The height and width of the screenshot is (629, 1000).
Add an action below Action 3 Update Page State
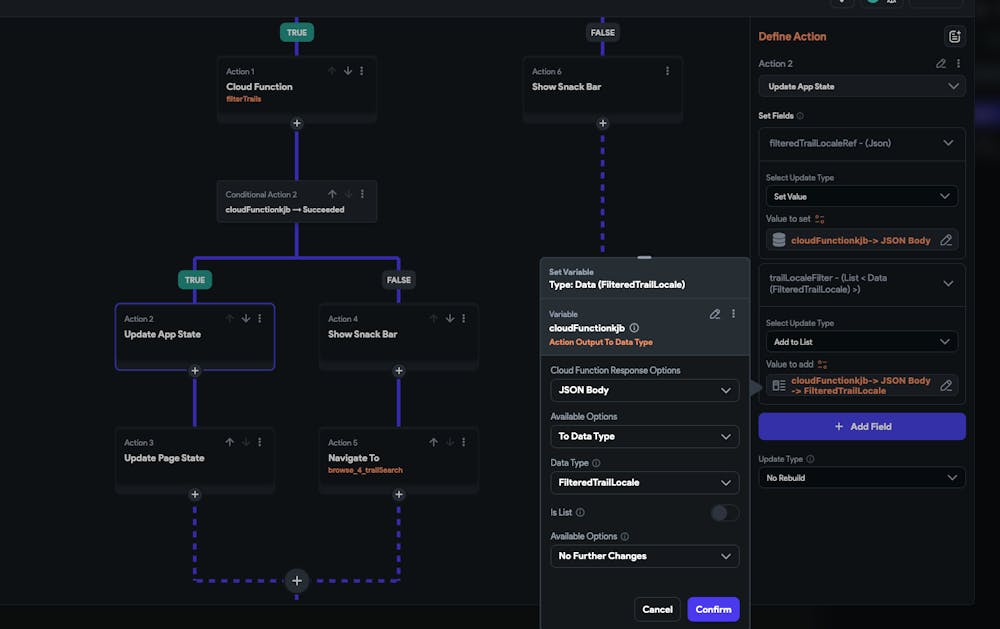[195, 494]
